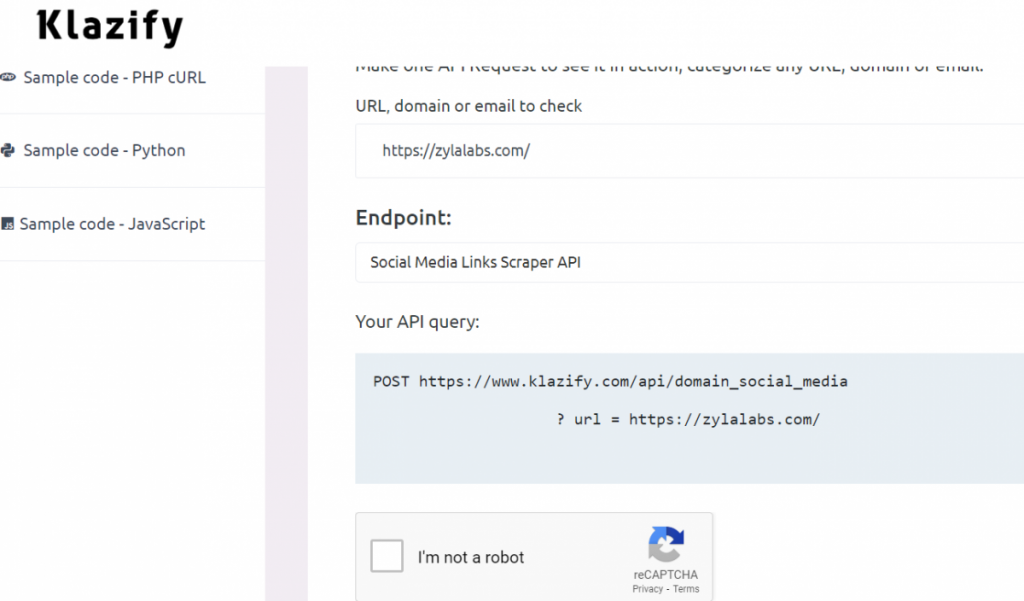Image resolution: width=1024 pixels, height=601 pixels.
Task: Click the 'Endpoint:' heading
Action: point(403,218)
